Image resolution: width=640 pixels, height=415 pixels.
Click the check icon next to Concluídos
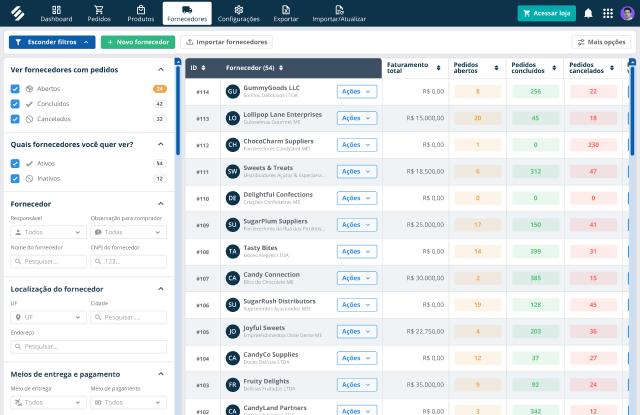pyautogui.click(x=29, y=104)
